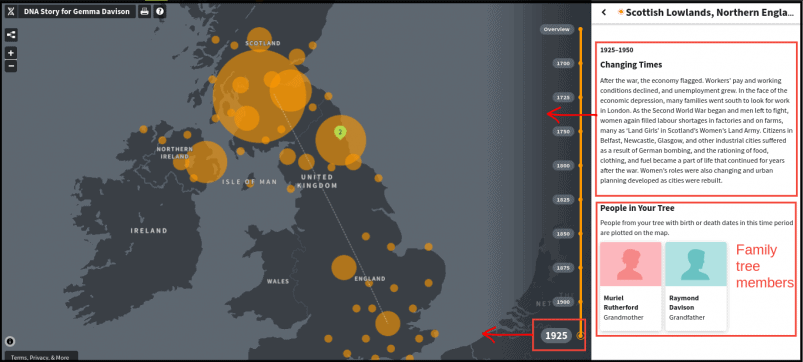The height and width of the screenshot is (362, 803).
Task: Click the SCOTLAND map label
Action: pos(263,44)
